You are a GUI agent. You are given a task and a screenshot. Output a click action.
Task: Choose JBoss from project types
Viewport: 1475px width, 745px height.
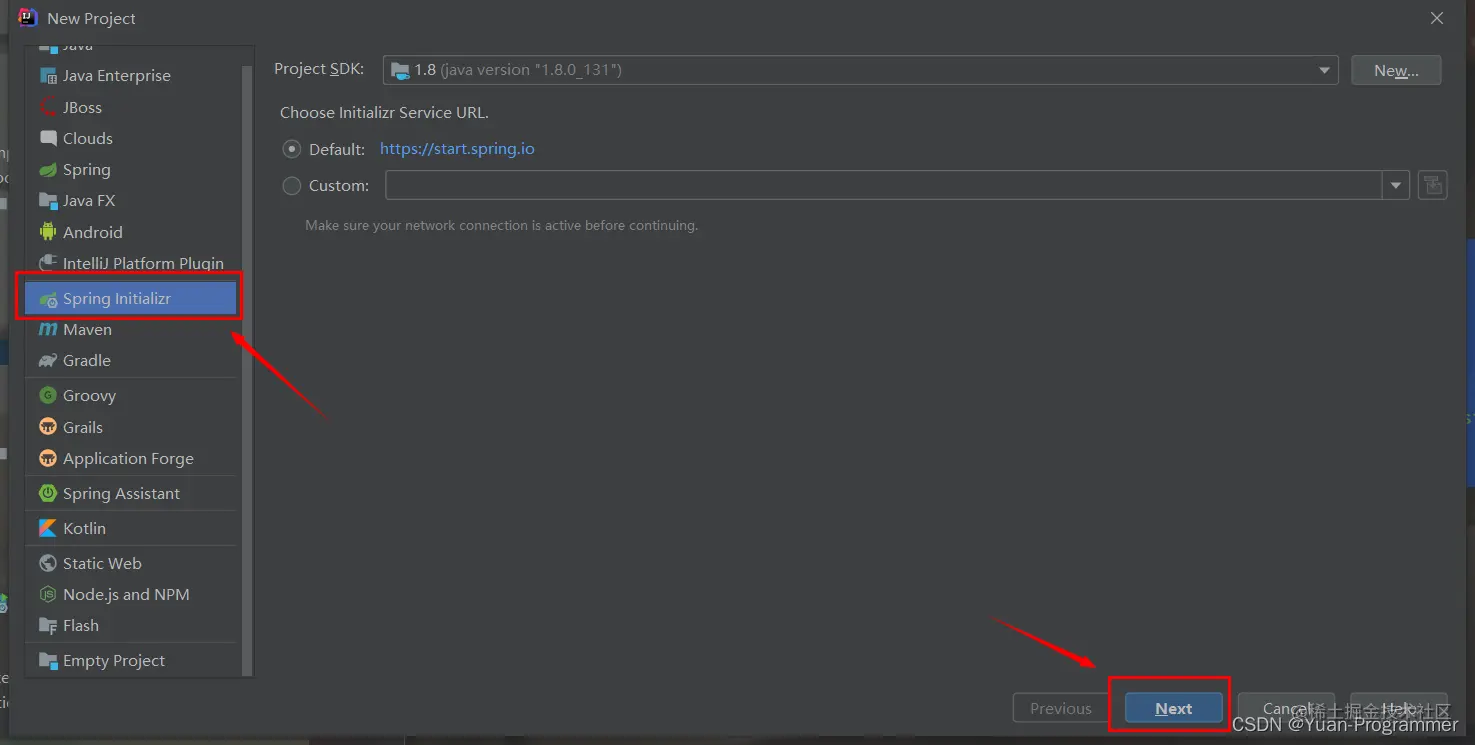pos(131,107)
